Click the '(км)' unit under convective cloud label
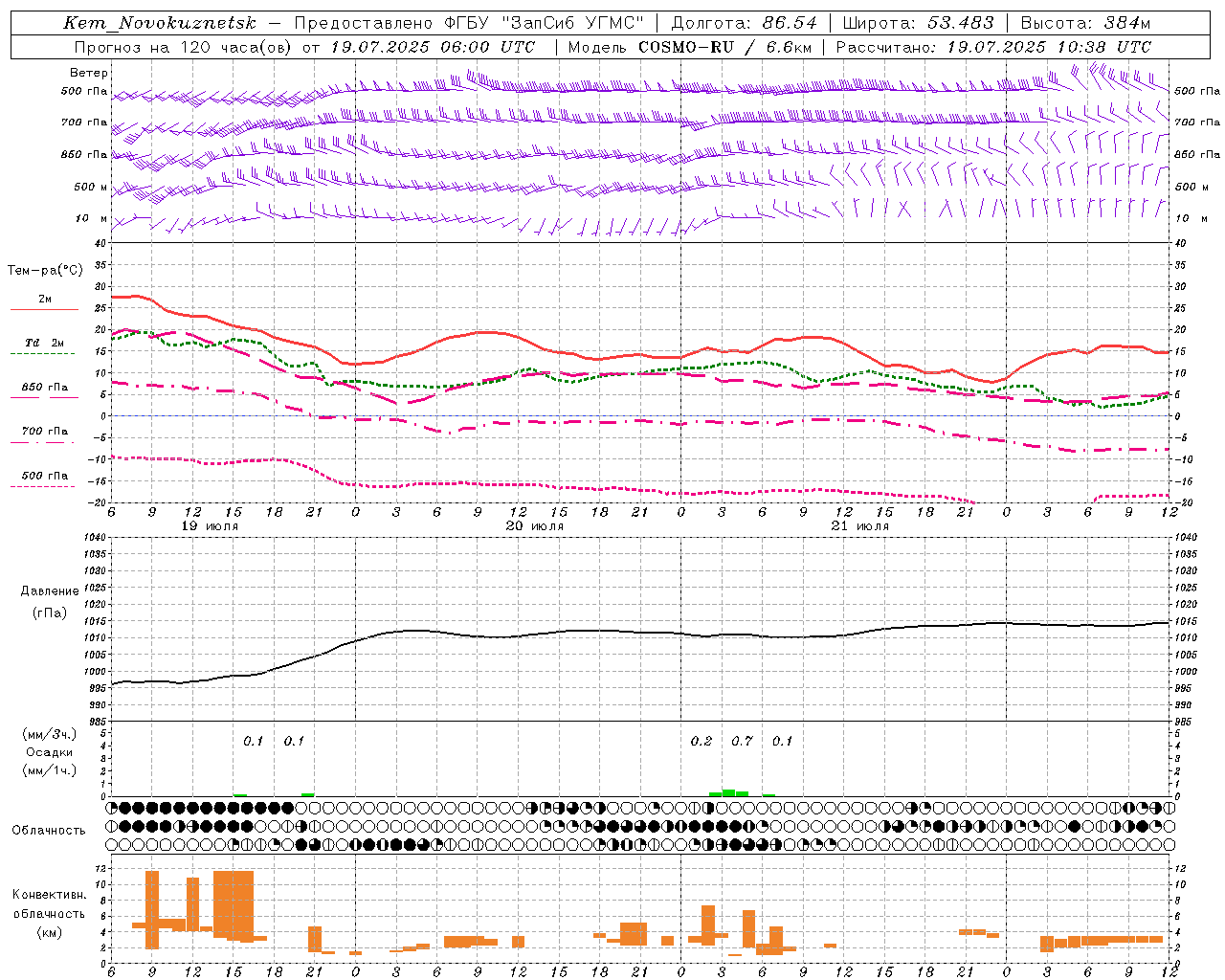 pos(50,932)
